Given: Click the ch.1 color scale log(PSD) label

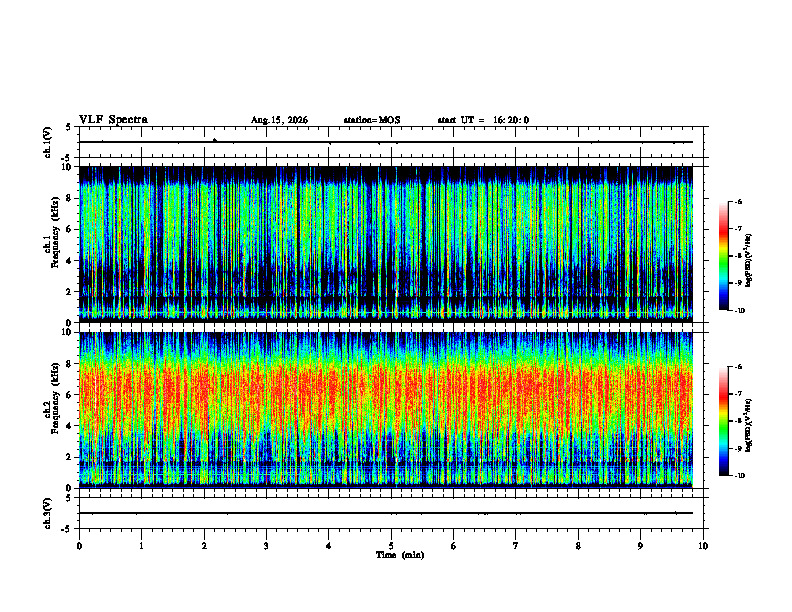Looking at the screenshot, I should click(748, 260).
